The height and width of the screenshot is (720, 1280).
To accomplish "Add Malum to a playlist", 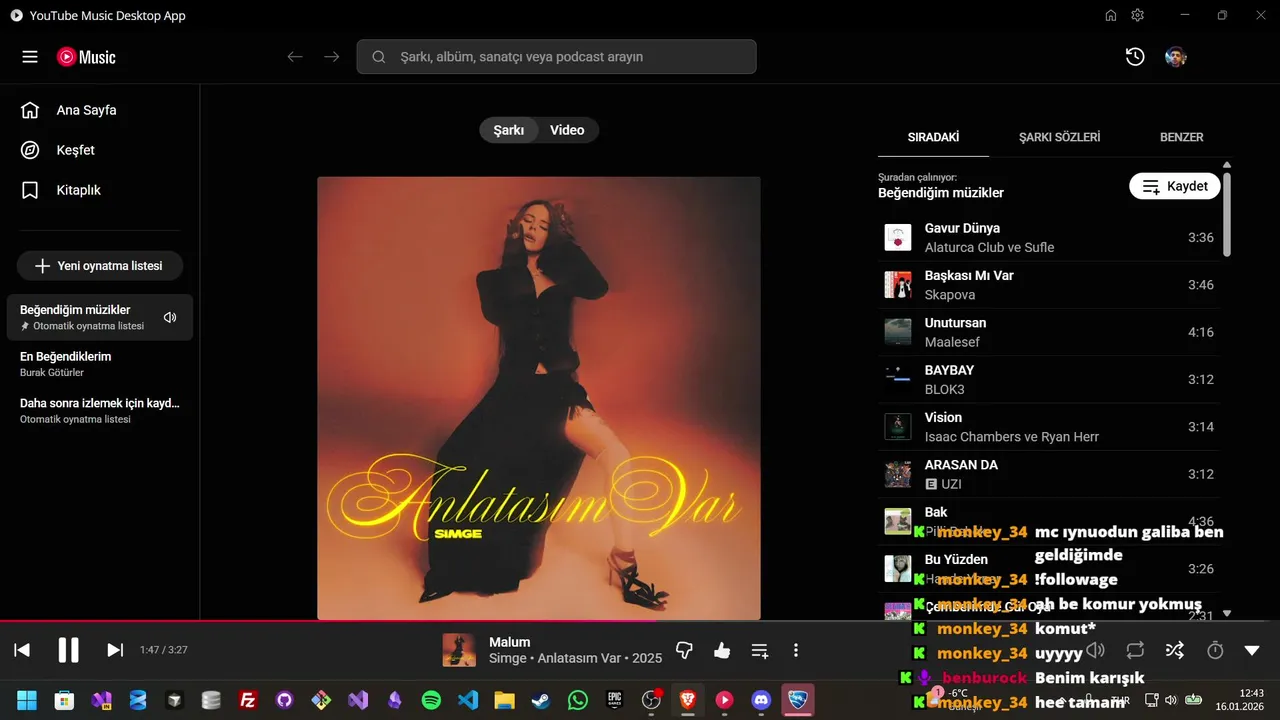I will click(x=760, y=650).
